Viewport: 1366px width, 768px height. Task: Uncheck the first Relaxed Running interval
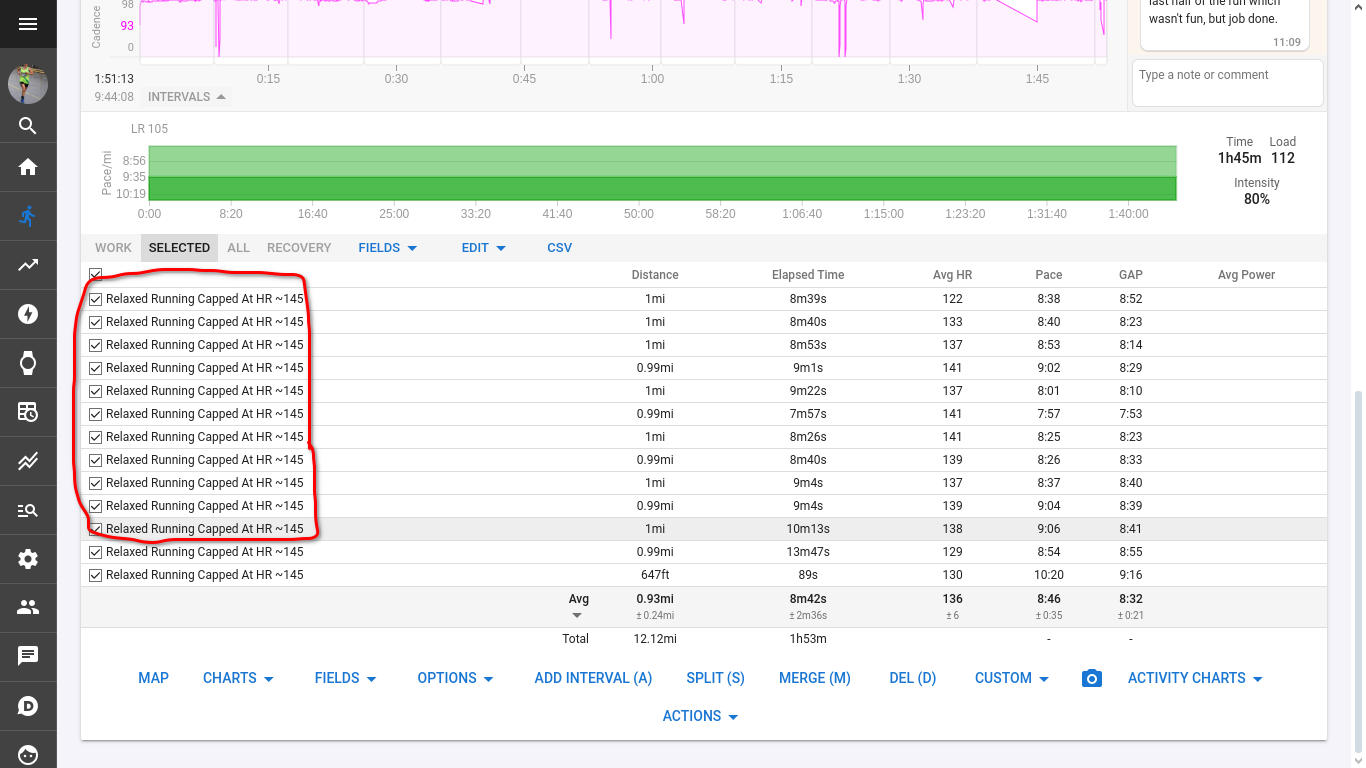point(95,298)
